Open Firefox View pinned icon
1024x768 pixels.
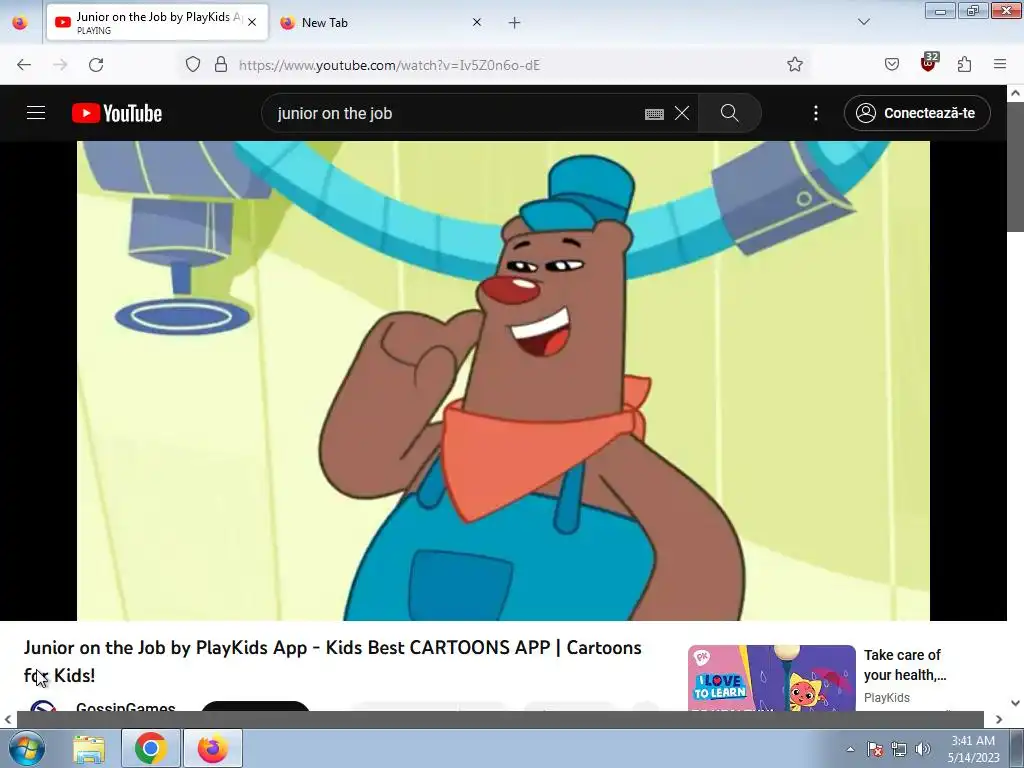point(20,22)
